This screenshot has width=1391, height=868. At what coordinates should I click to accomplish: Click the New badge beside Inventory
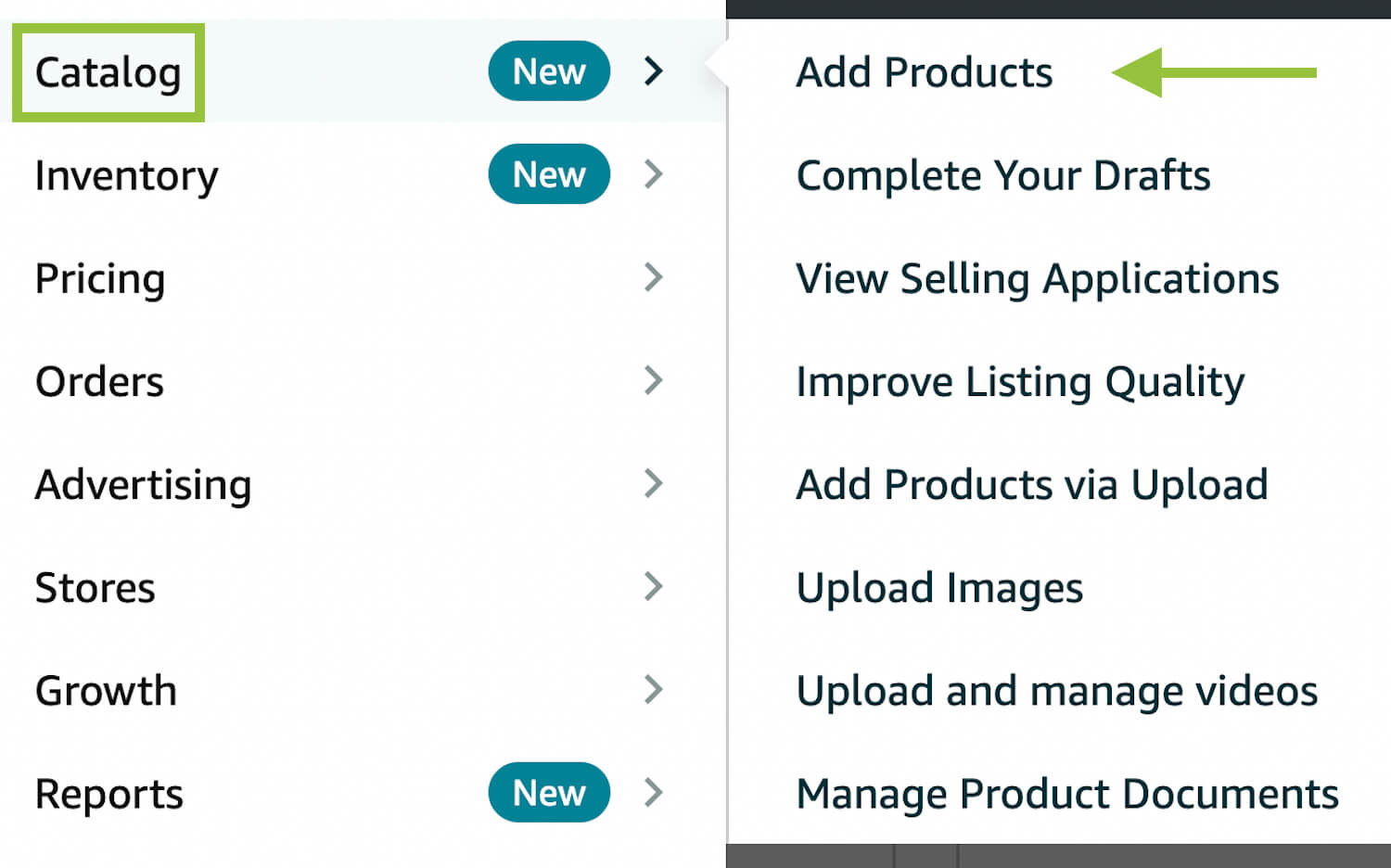(x=549, y=174)
